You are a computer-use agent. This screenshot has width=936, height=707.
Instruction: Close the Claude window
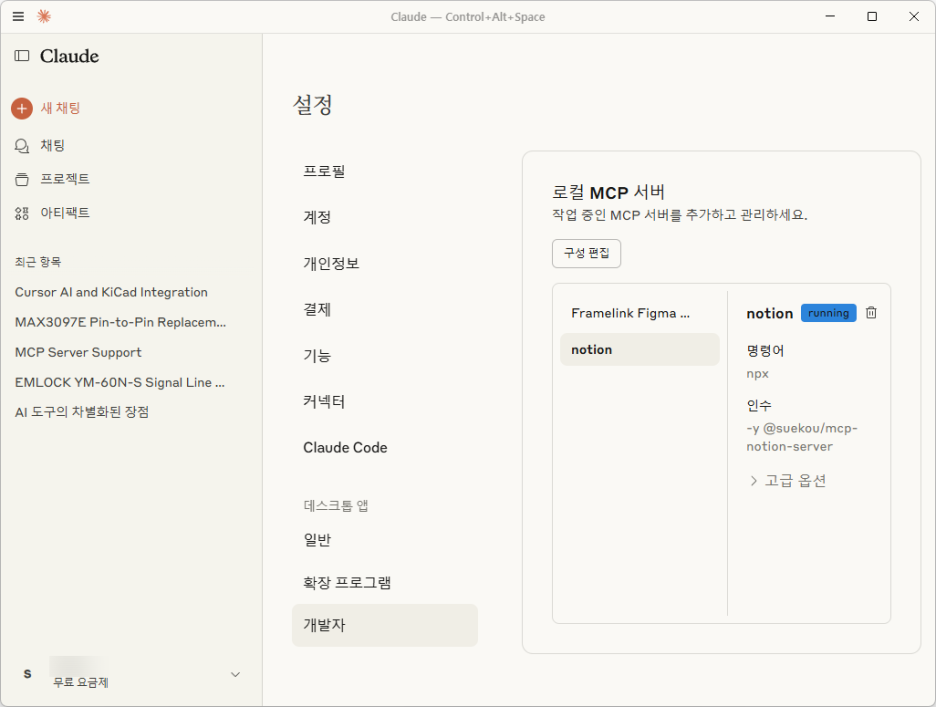tap(914, 17)
